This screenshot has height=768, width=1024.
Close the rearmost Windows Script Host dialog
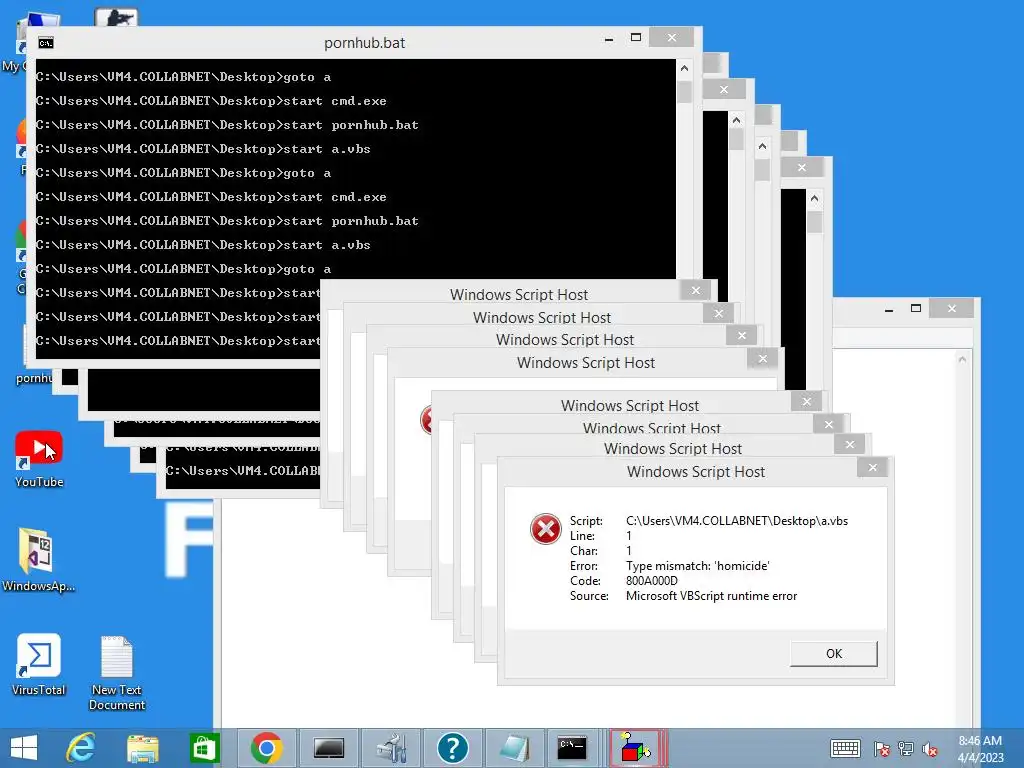(696, 290)
